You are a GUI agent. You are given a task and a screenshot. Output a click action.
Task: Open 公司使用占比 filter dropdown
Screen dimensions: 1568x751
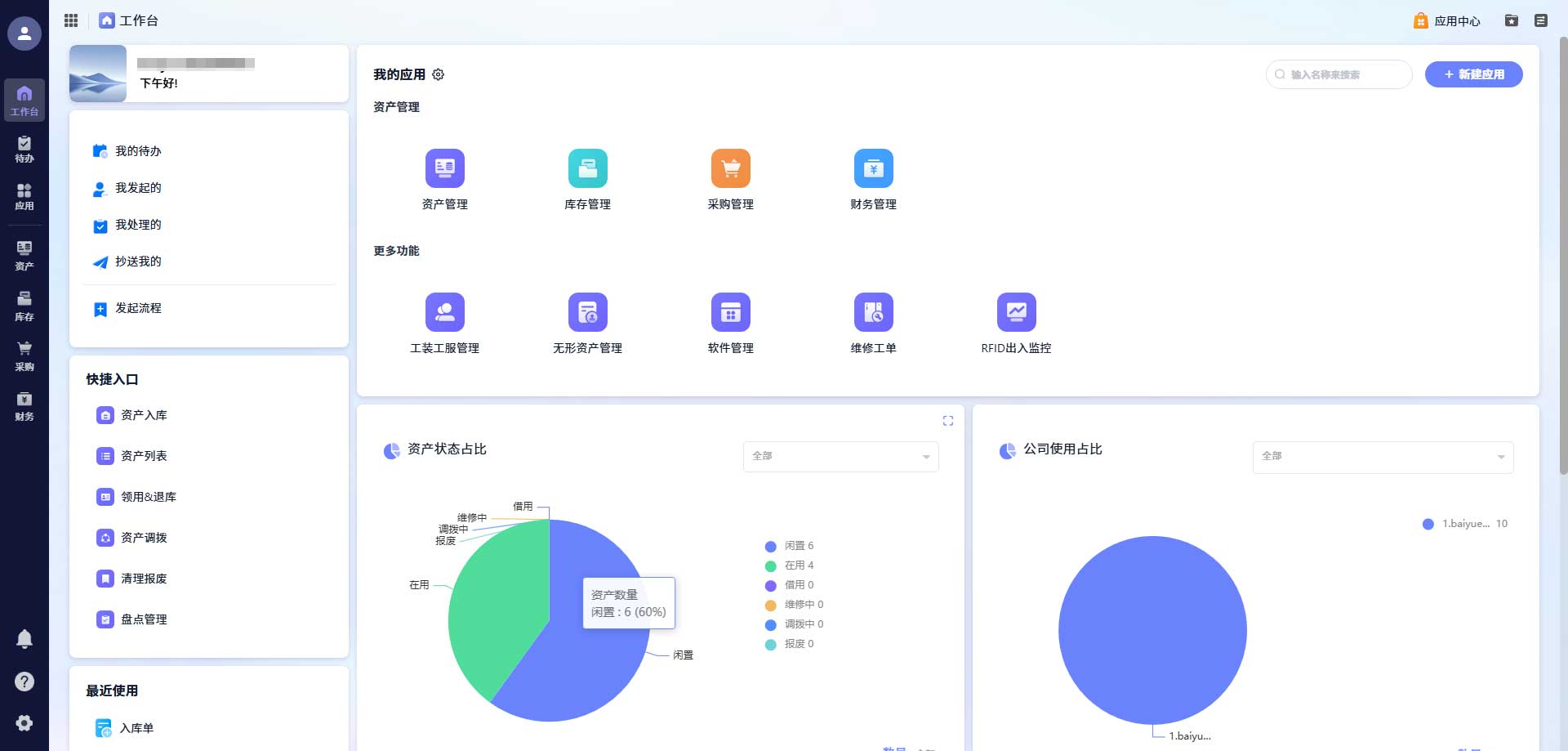tap(1383, 456)
